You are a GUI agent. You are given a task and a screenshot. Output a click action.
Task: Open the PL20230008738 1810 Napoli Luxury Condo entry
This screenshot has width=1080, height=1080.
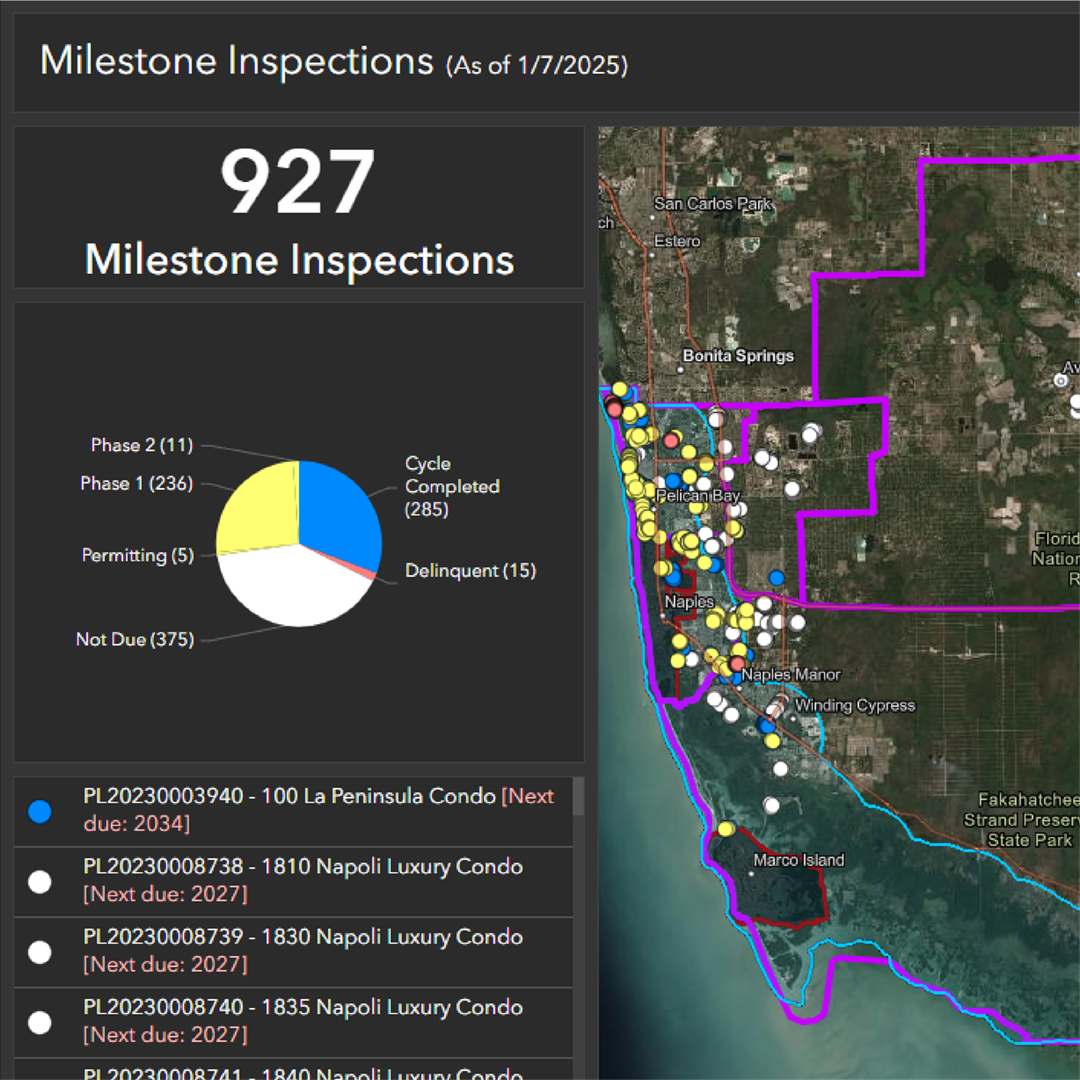302,879
